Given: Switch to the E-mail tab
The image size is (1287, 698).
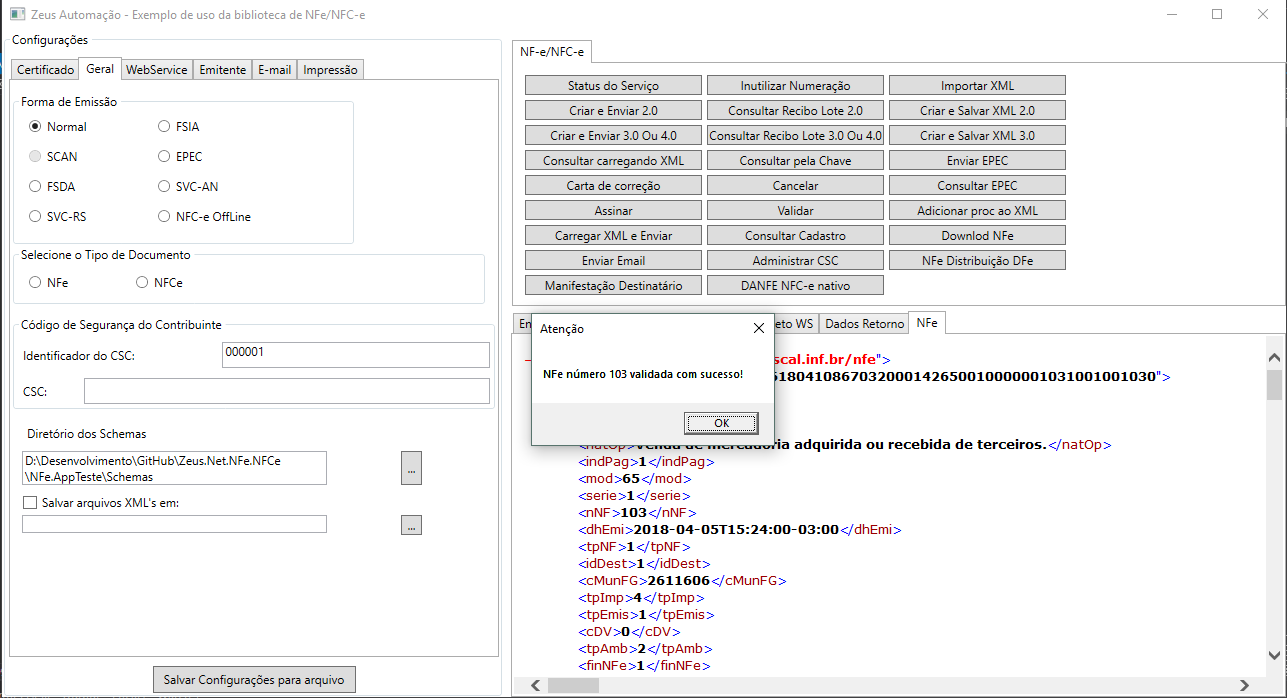Looking at the screenshot, I should [x=274, y=70].
